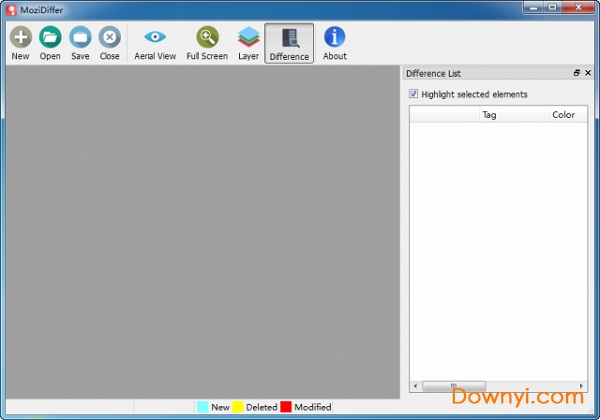Click the scroll left arrow in Difference List
The height and width of the screenshot is (420, 600).
pos(416,387)
